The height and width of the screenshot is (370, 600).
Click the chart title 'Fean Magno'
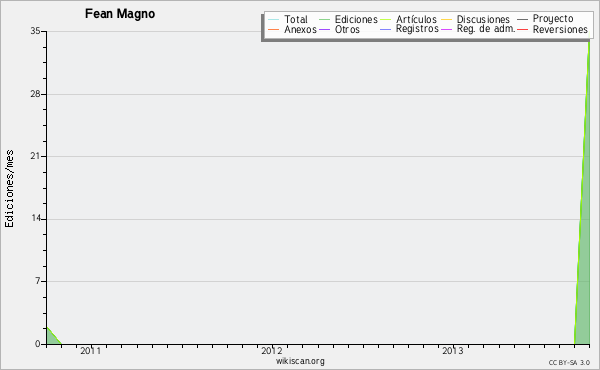click(x=120, y=14)
